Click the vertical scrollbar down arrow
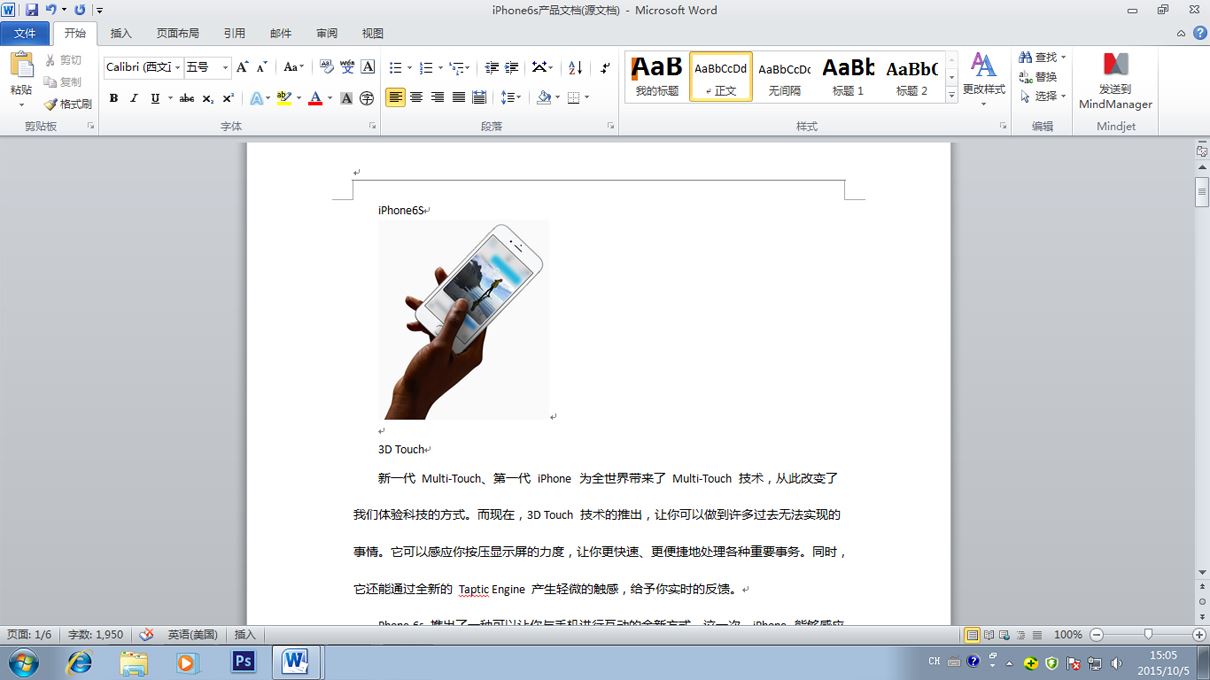The height and width of the screenshot is (680, 1210). click(1202, 572)
